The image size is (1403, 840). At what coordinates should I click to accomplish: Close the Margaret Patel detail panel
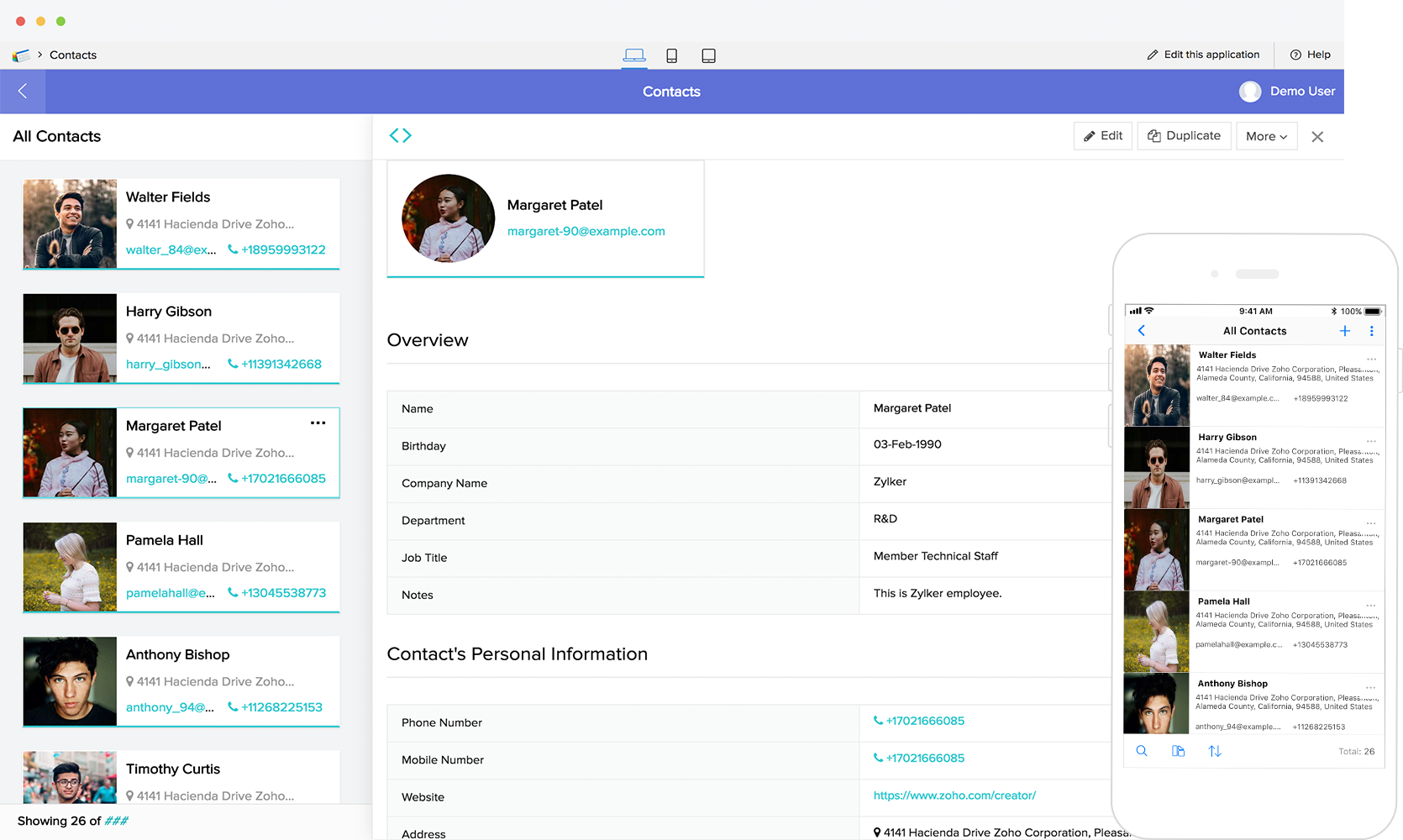pyautogui.click(x=1317, y=137)
